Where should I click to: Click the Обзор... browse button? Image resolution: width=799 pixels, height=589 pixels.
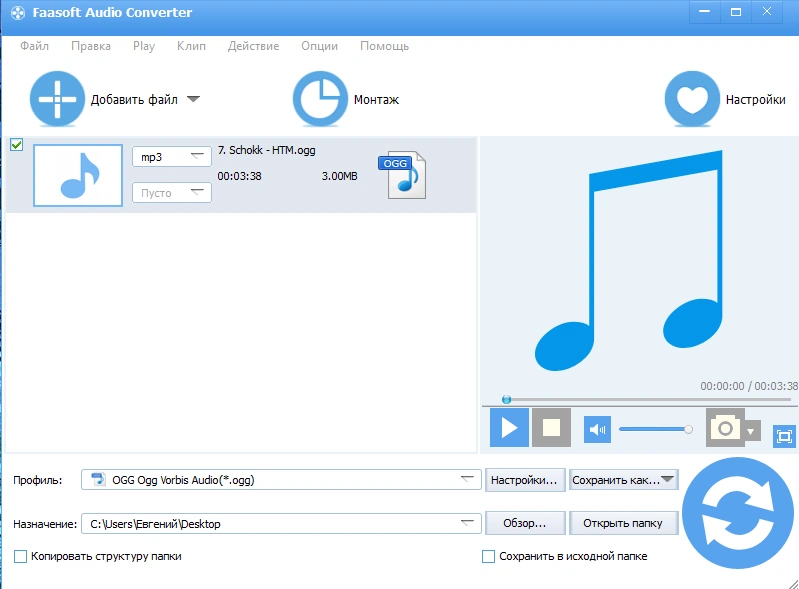[x=525, y=523]
